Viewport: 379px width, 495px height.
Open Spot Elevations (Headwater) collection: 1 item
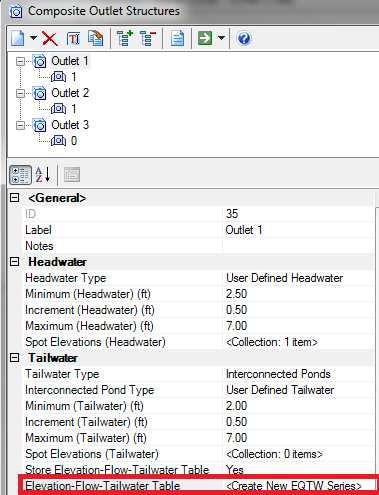(298, 342)
